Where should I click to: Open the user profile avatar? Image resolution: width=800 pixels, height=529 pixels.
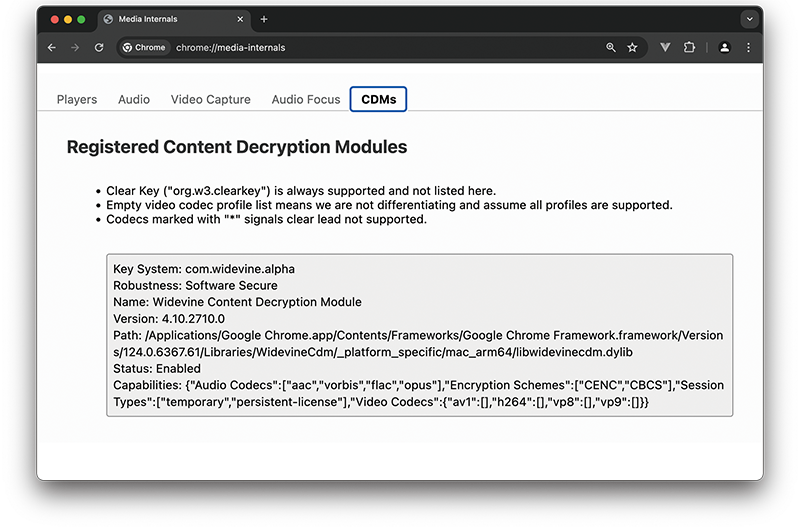tap(724, 47)
